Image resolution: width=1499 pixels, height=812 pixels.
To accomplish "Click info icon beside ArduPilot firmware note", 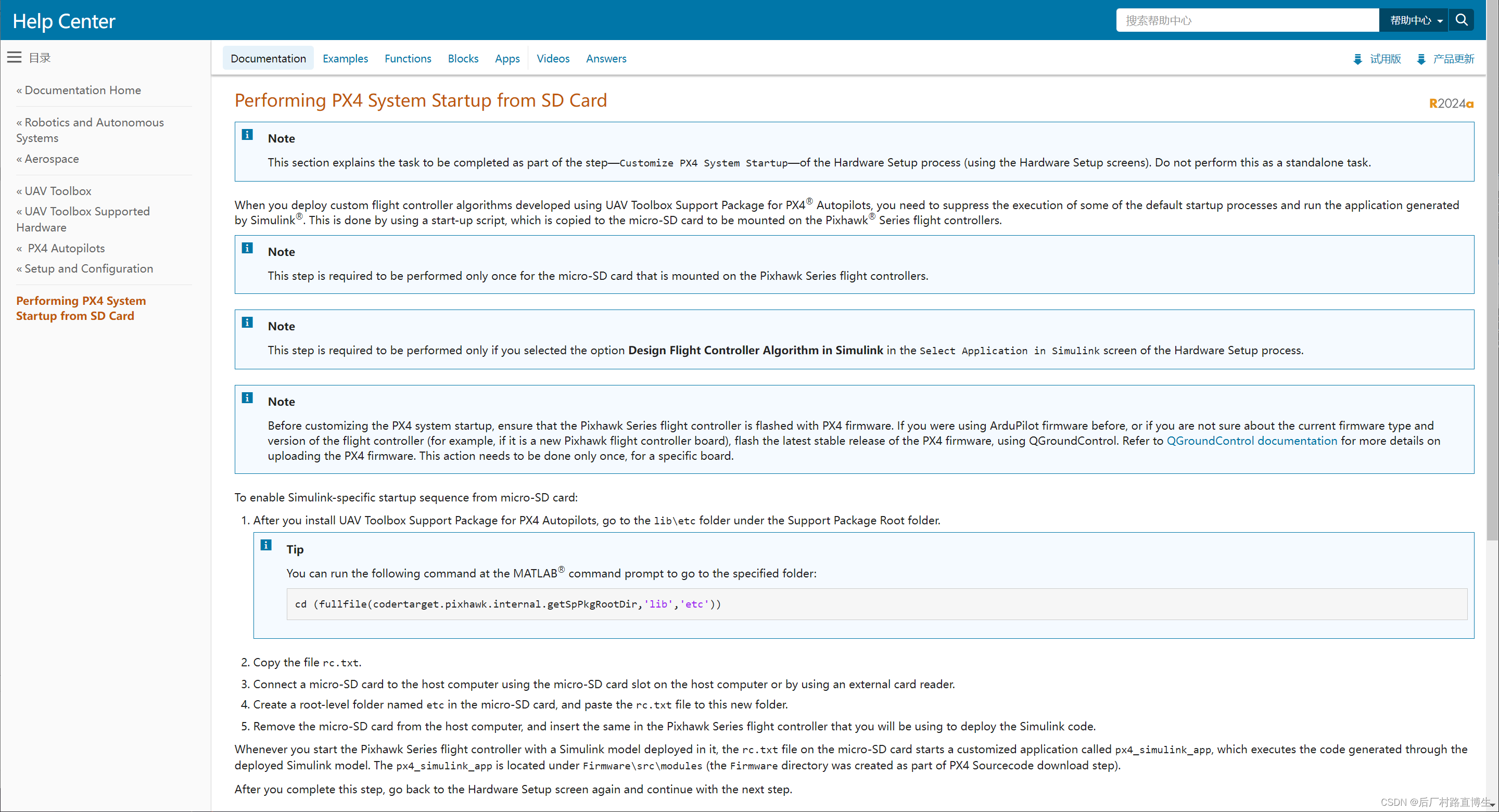I will pos(247,398).
